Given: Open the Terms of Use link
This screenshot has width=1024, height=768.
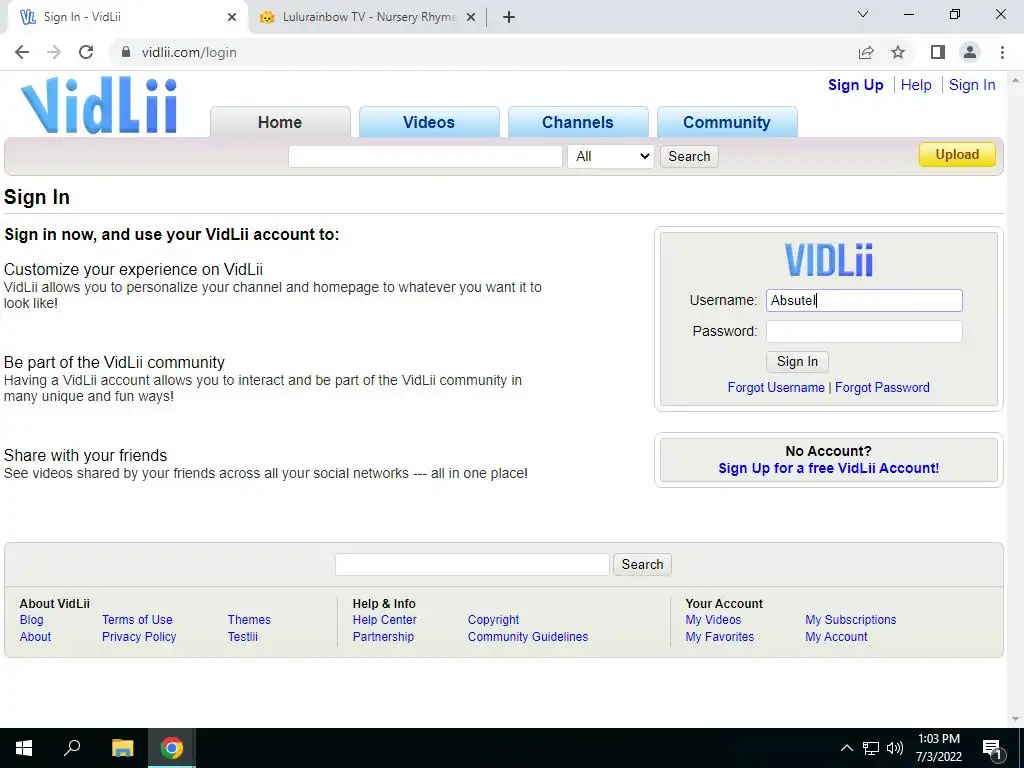Looking at the screenshot, I should pos(137,620).
